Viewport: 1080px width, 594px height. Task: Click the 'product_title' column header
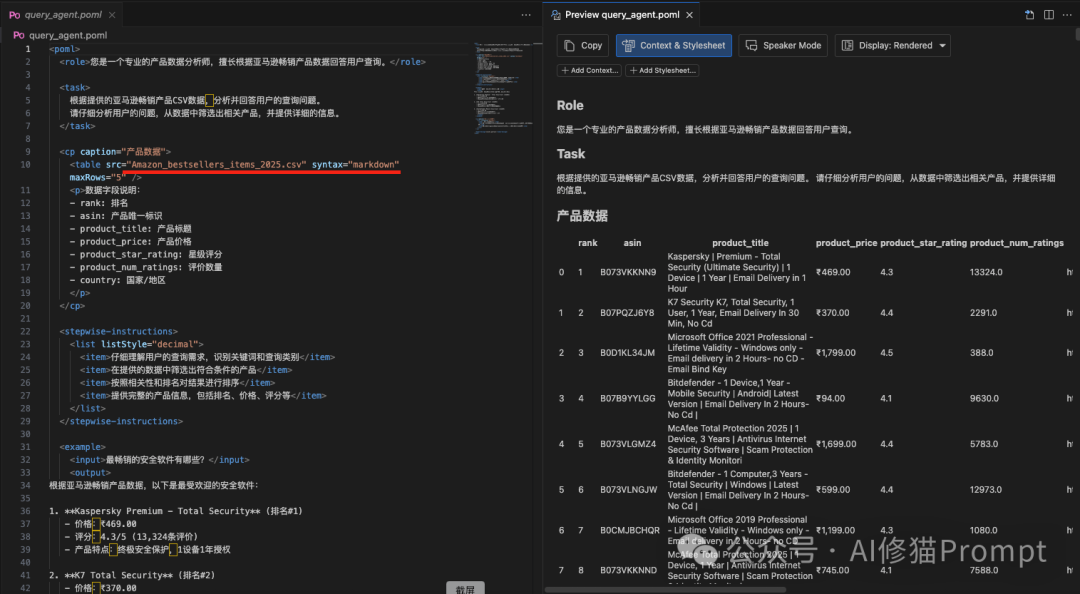click(x=740, y=243)
